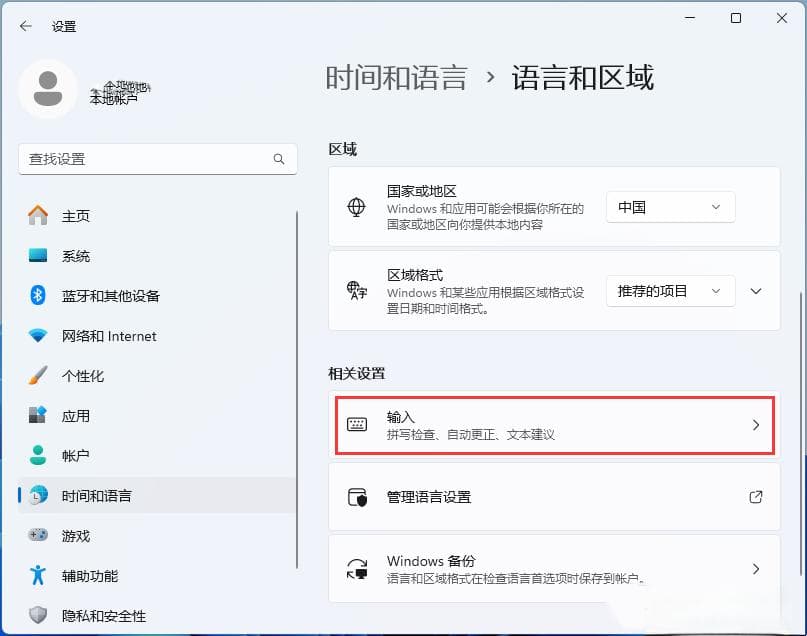The image size is (807, 636).
Task: Select 网络和 Internet in the sidebar
Action: pyautogui.click(x=157, y=336)
